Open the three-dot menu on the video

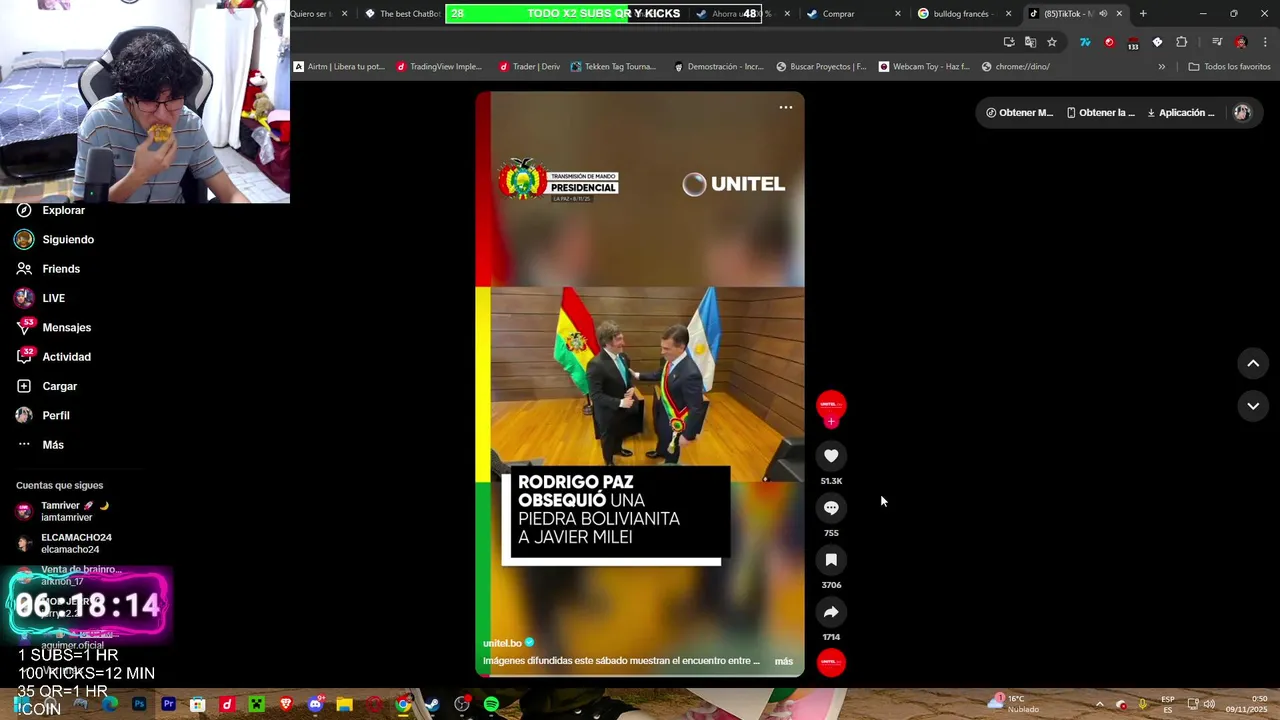(786, 107)
